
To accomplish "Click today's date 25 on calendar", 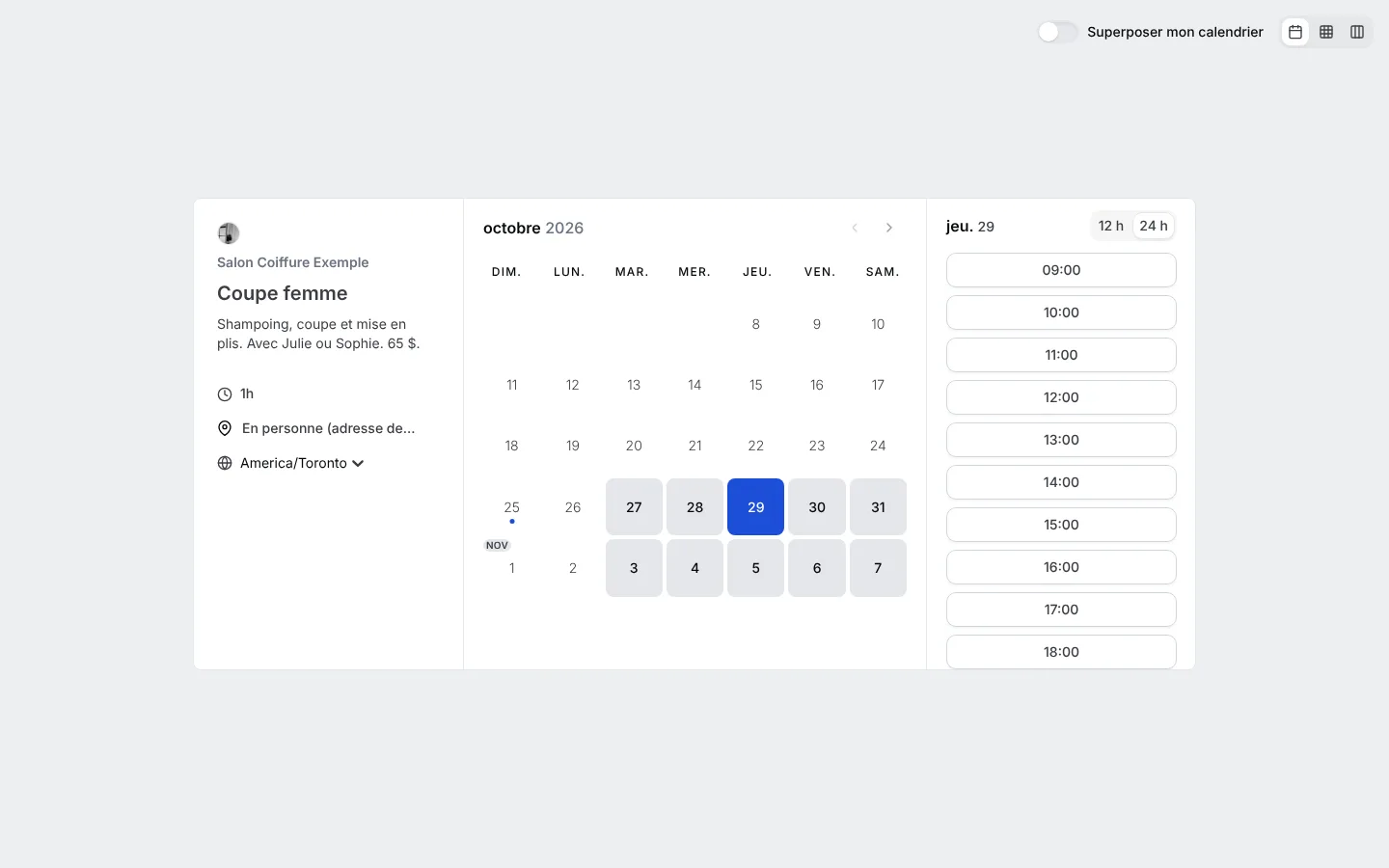I will click(x=511, y=507).
